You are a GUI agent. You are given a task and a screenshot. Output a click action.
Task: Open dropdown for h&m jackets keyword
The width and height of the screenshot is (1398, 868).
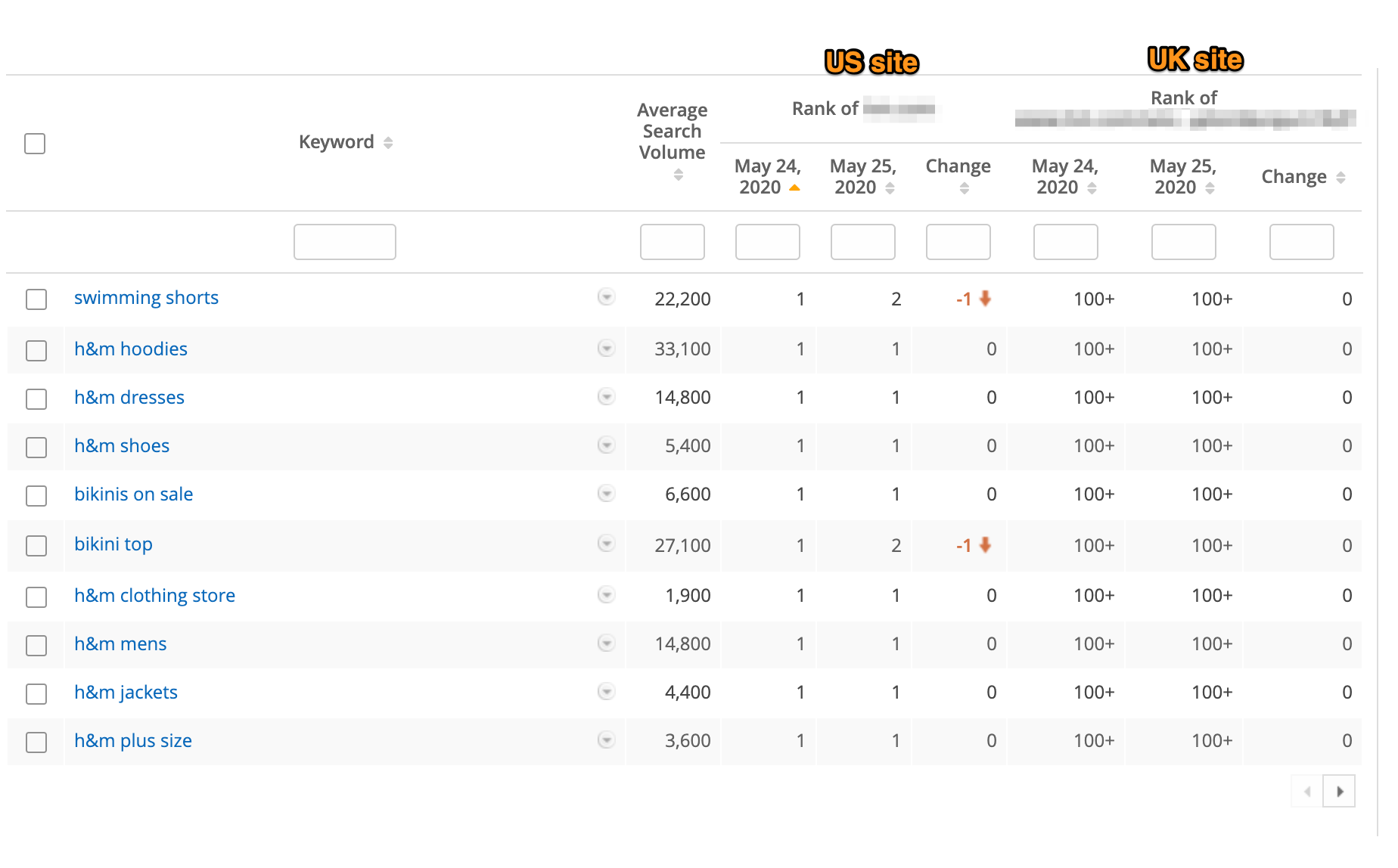pos(606,691)
